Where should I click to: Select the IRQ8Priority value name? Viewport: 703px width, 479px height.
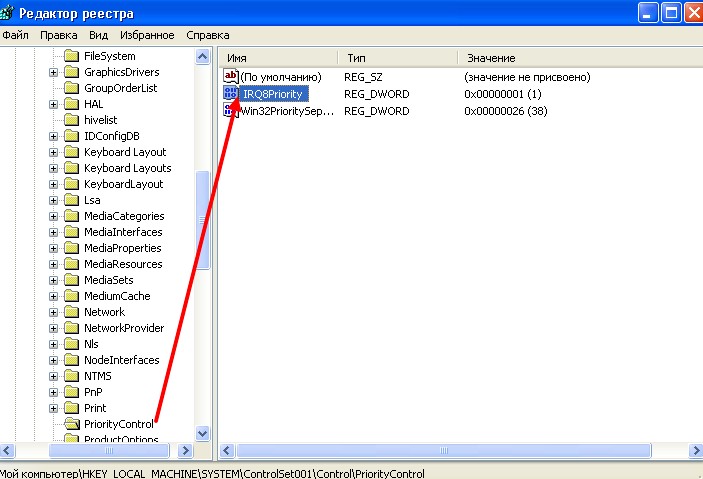pyautogui.click(x=273, y=94)
